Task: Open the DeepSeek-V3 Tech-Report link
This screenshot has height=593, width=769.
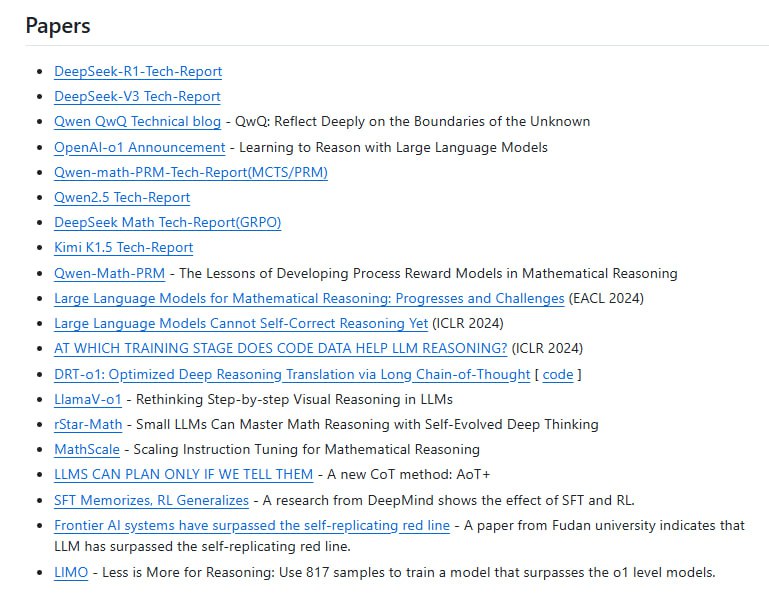Action: click(x=137, y=97)
